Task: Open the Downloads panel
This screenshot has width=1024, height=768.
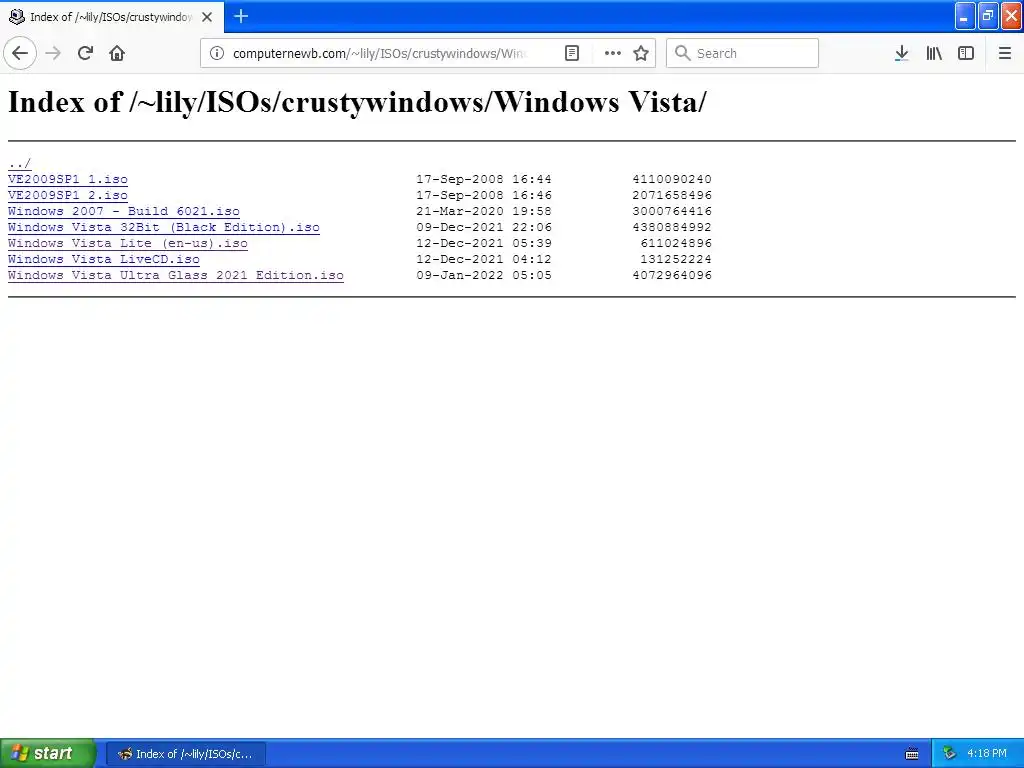Action: [x=902, y=53]
